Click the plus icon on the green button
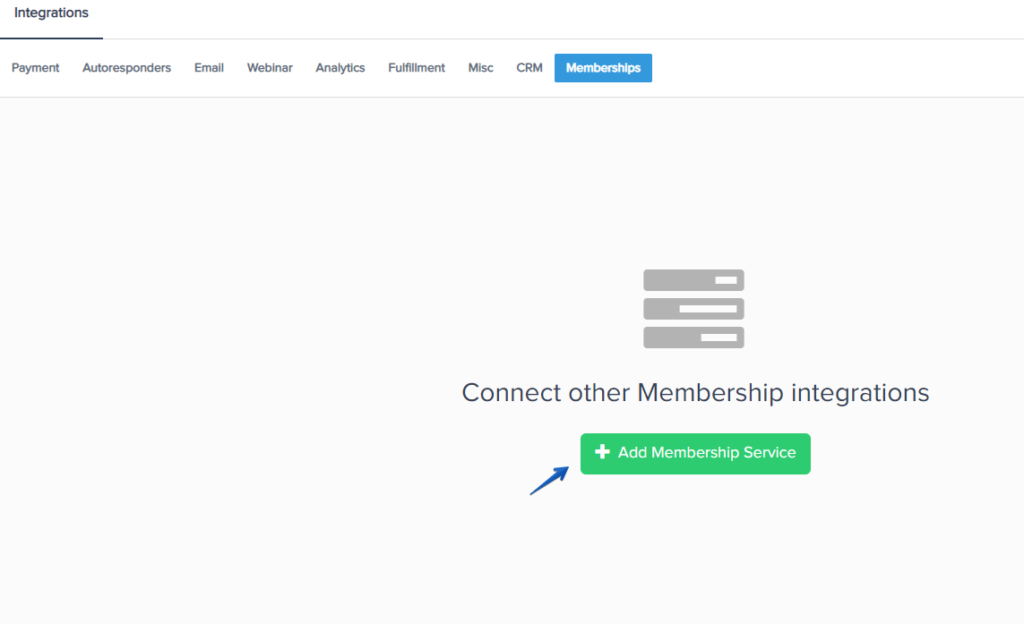The image size is (1024, 624). pyautogui.click(x=602, y=453)
